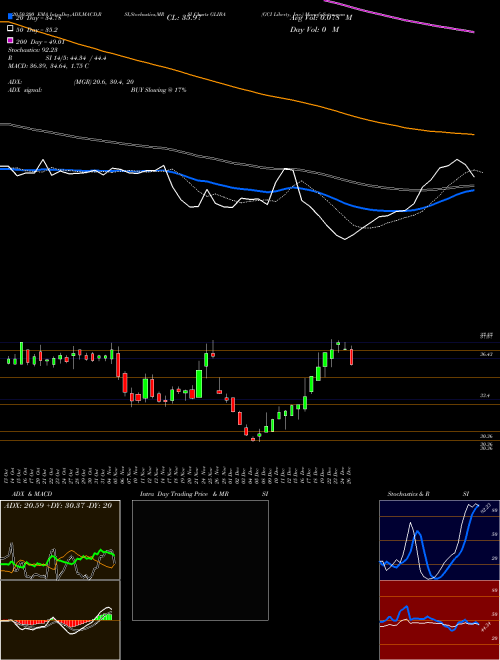500x660 pixels.
Task: Click the white 50 Day legend swatch
Action: pos(10,29)
